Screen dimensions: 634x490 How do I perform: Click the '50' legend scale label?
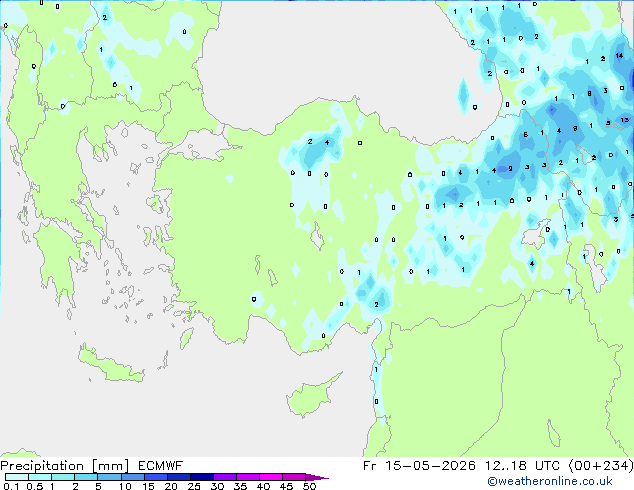[309, 486]
